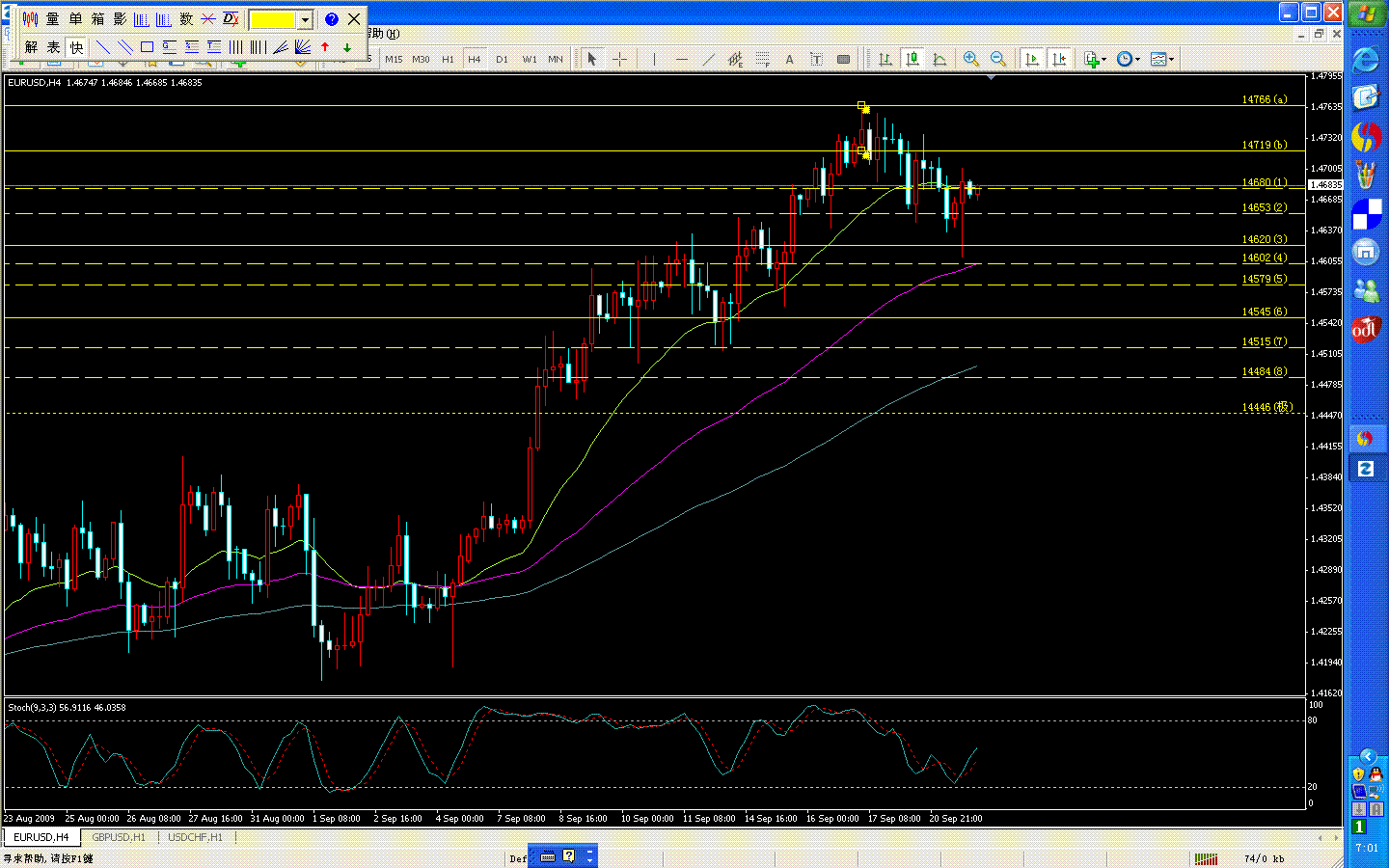Click the red up arrow icon
This screenshot has height=868, width=1389.
[x=325, y=47]
